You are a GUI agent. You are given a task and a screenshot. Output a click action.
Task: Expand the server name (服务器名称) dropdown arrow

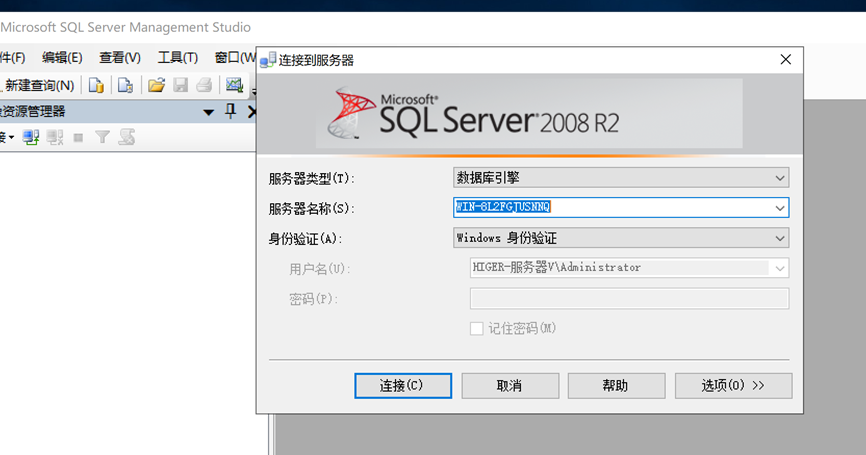(x=779, y=208)
